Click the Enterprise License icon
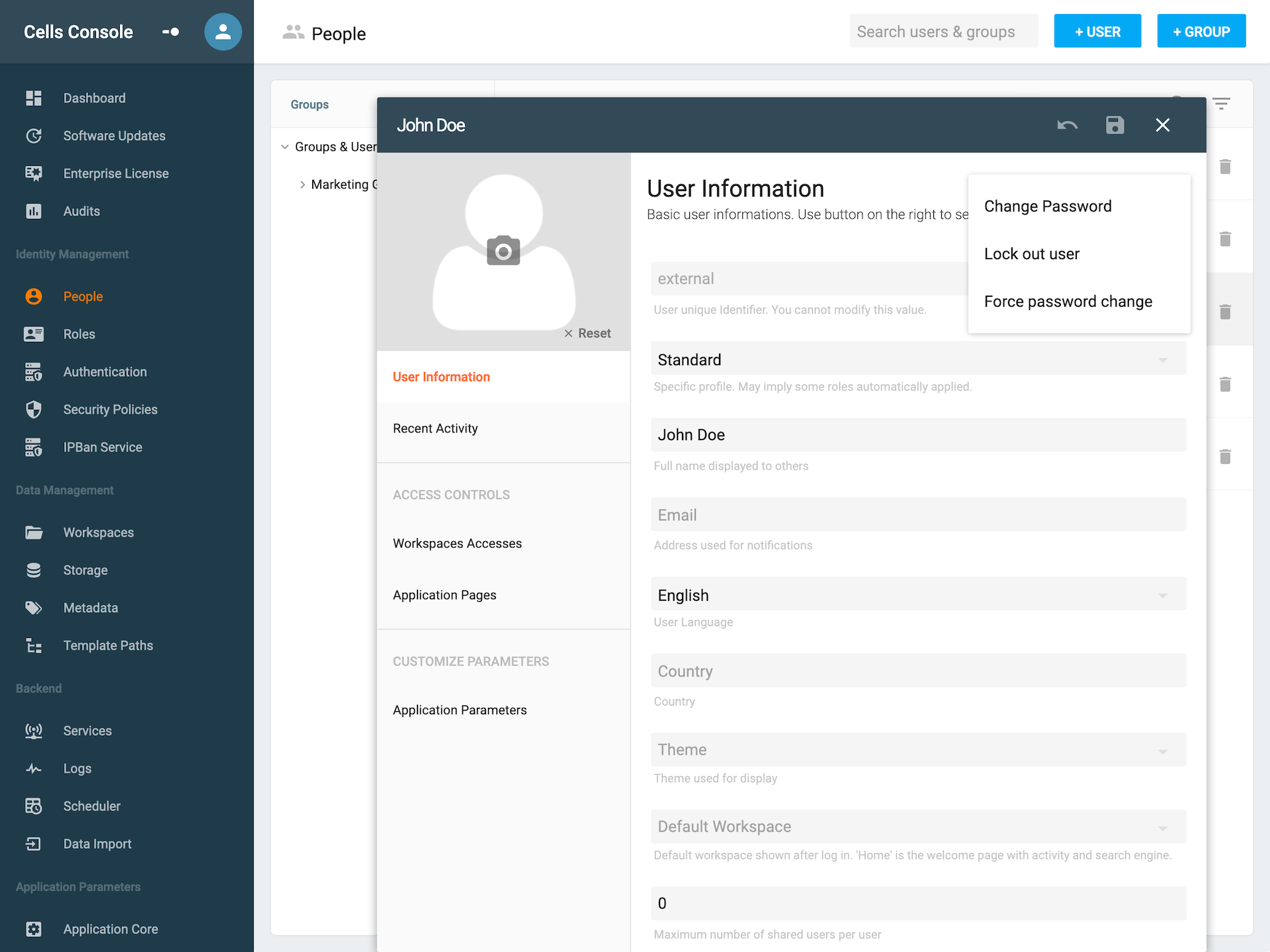This screenshot has height=952, width=1270. pos(34,173)
